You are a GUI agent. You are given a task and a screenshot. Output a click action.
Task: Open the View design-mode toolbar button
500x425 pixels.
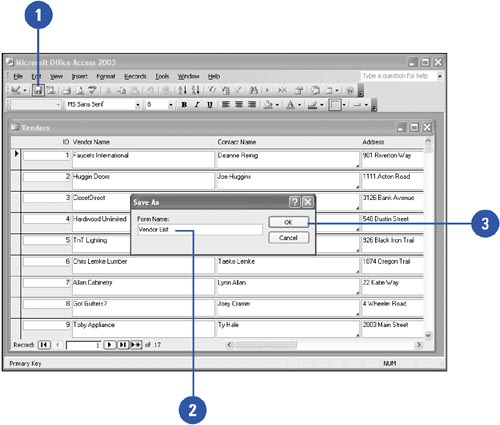click(16, 90)
